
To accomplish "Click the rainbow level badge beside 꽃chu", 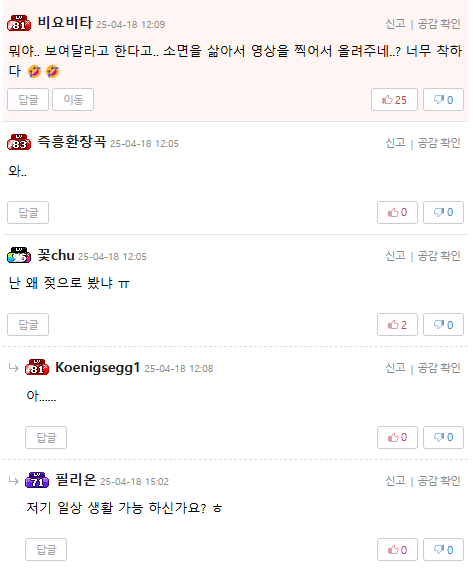I will pos(19,255).
